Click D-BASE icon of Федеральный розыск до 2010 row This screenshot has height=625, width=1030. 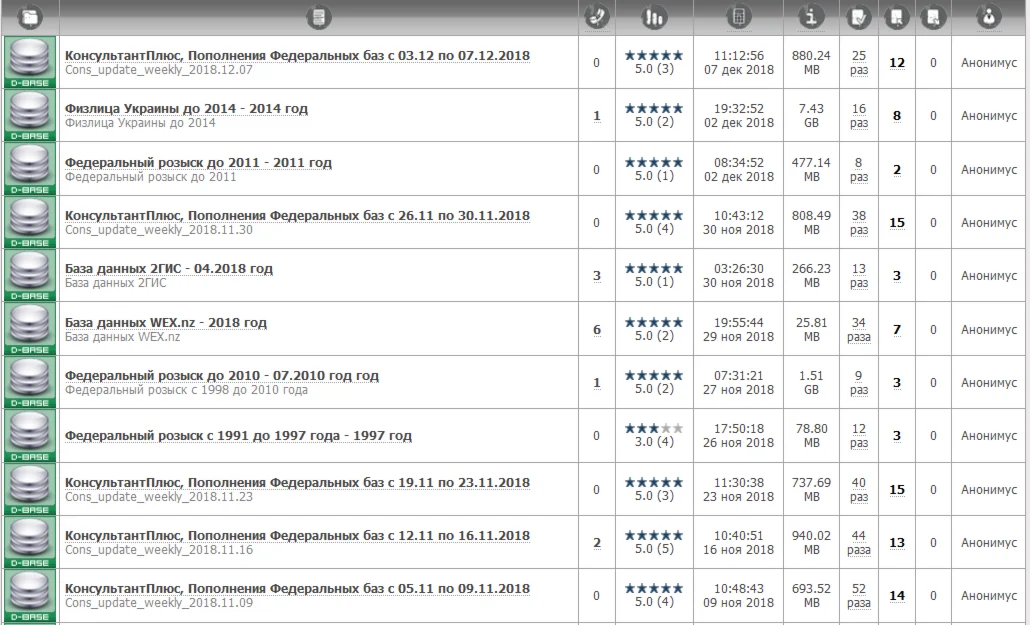click(x=30, y=382)
